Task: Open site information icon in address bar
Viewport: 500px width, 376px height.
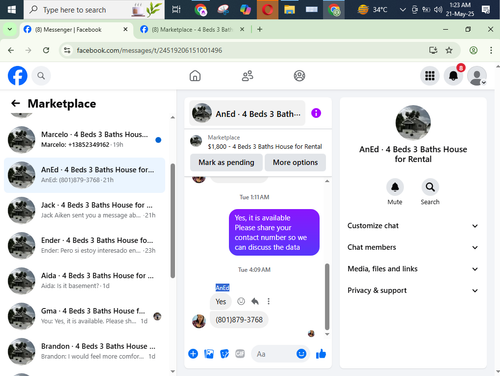Action: (x=67, y=50)
